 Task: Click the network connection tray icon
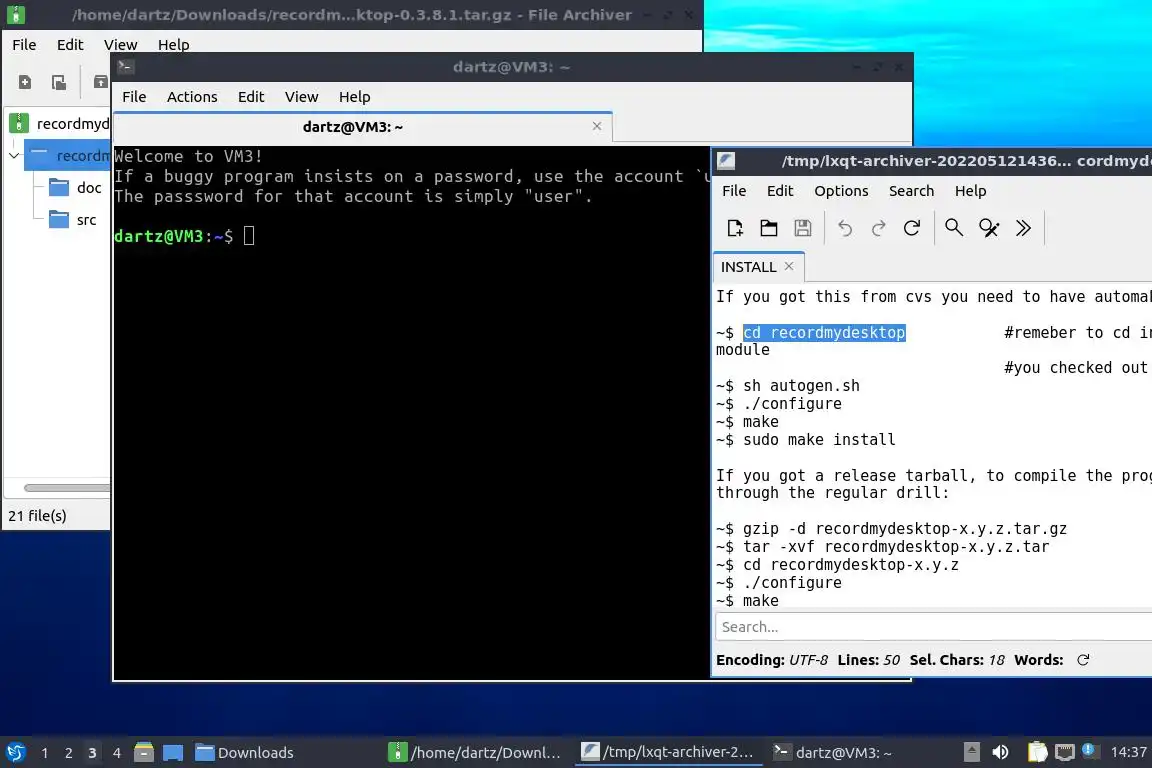point(1065,752)
